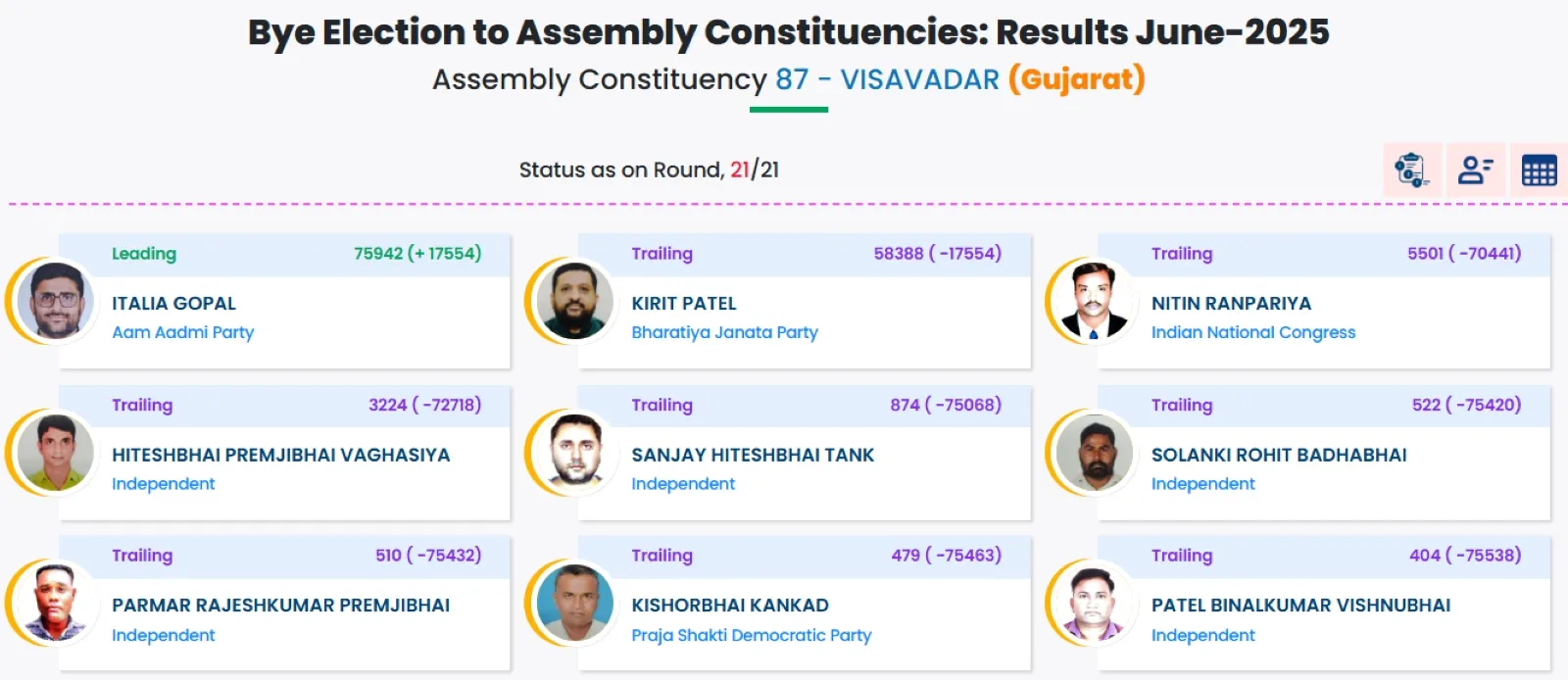Select Nitin Ranpariya's profile picture

coord(1096,302)
